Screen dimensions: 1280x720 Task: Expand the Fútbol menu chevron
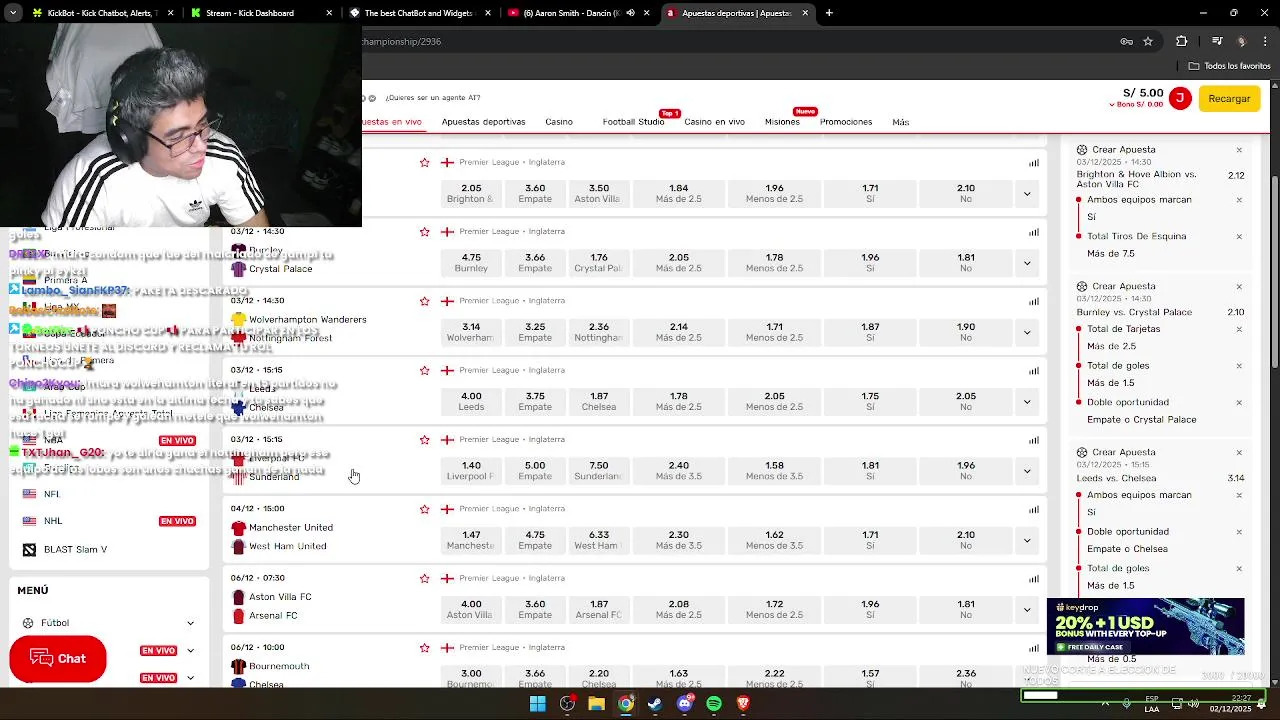click(x=190, y=623)
